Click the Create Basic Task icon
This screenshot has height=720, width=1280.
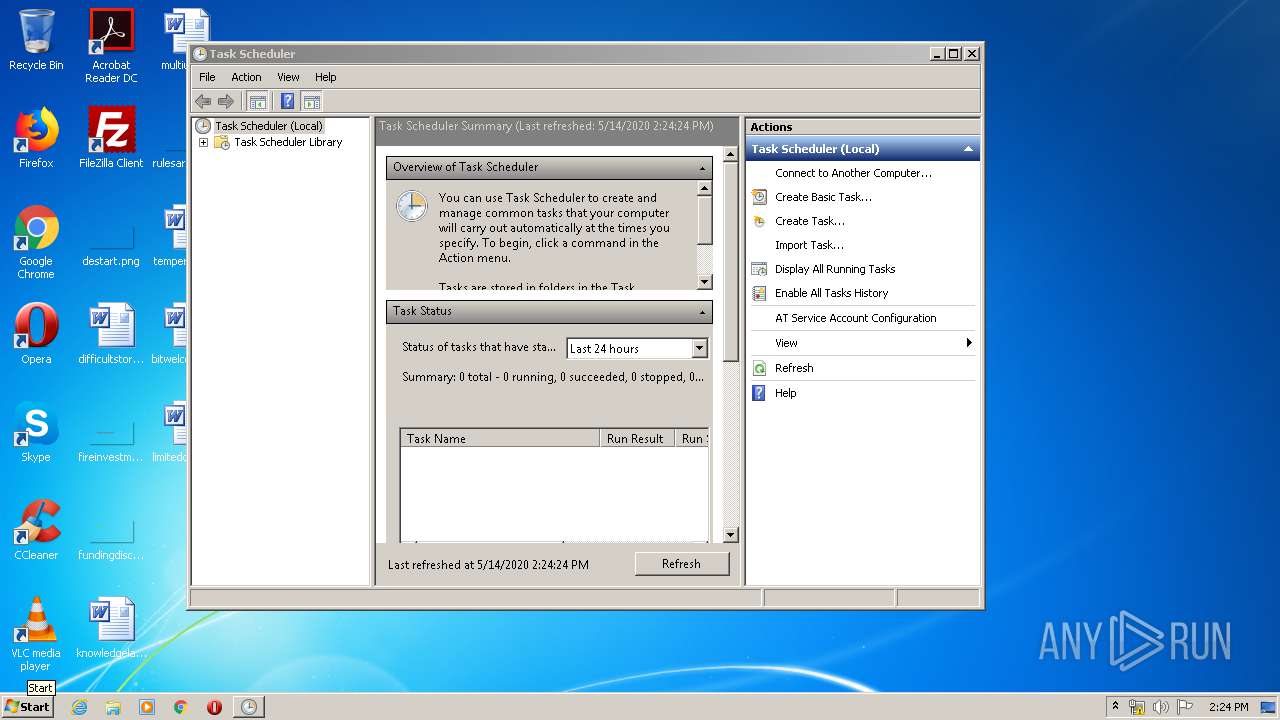[x=760, y=197]
